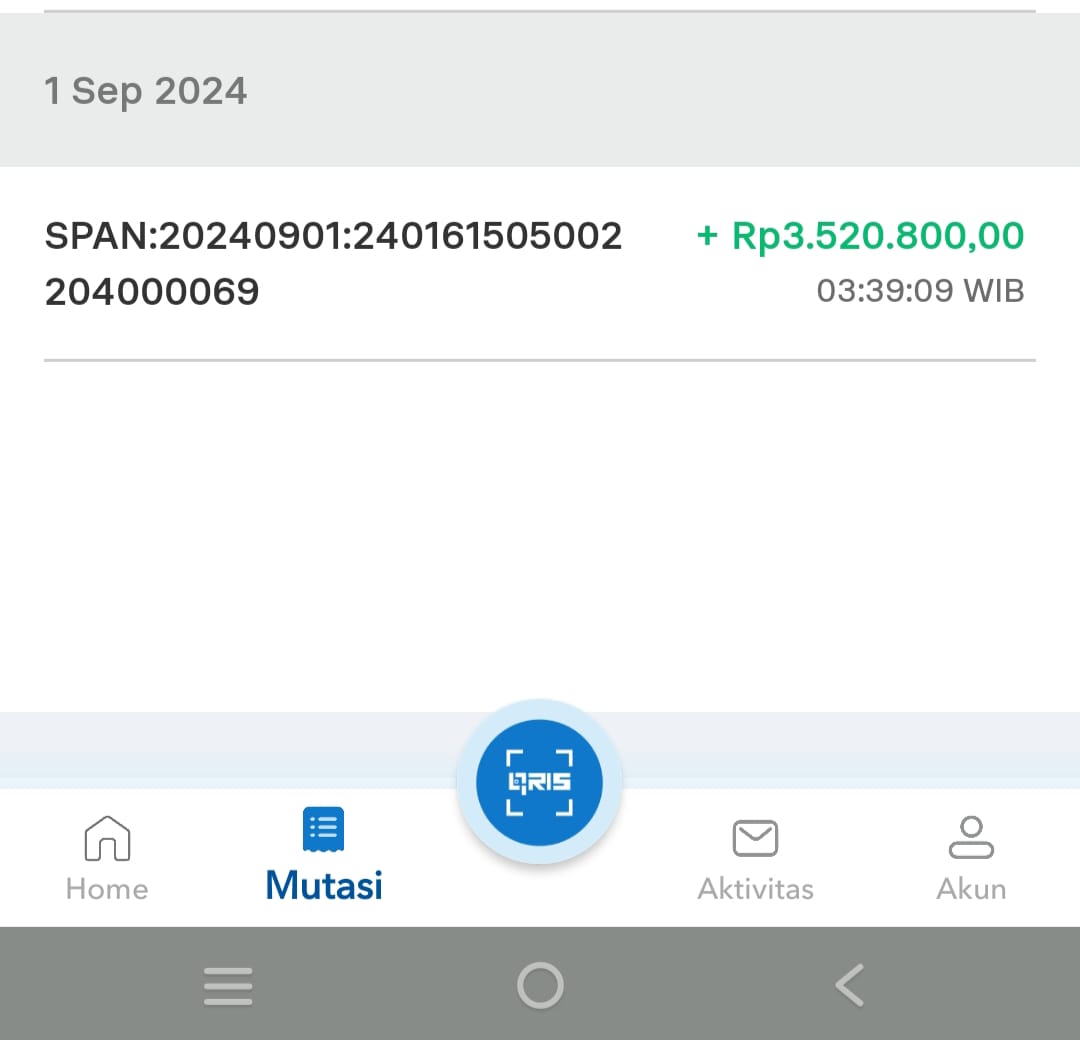Go to the Aktivitas tab label
1080x1040 pixels.
tap(755, 889)
